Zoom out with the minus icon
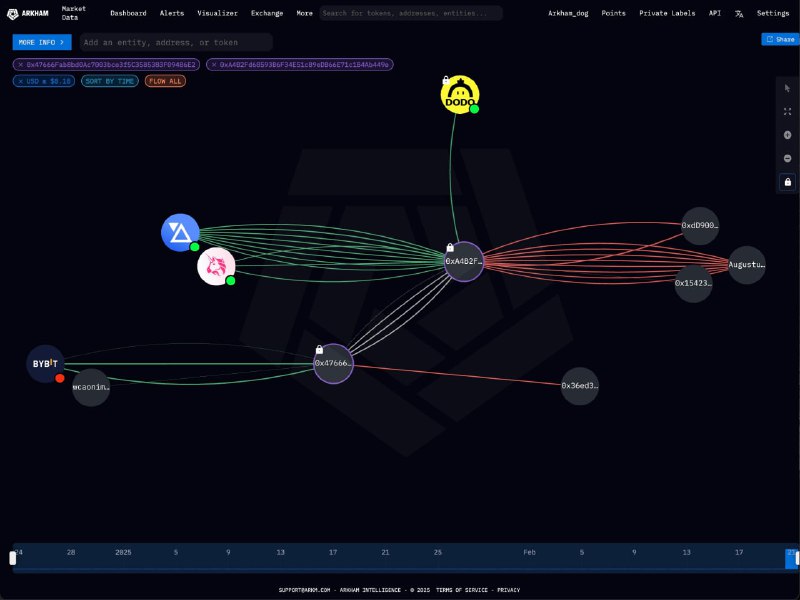The height and width of the screenshot is (600, 800). 787,159
